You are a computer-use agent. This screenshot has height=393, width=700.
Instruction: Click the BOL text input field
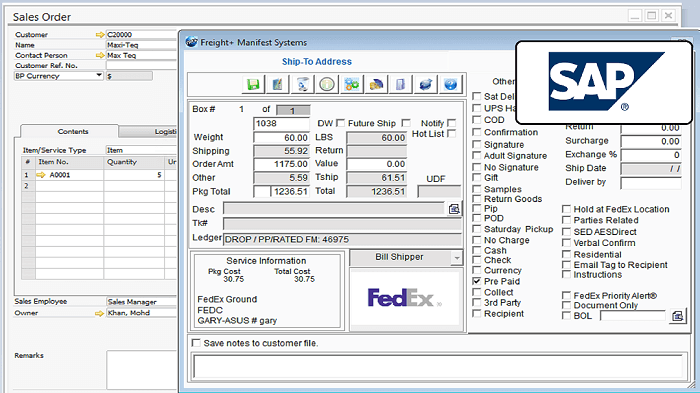click(633, 316)
